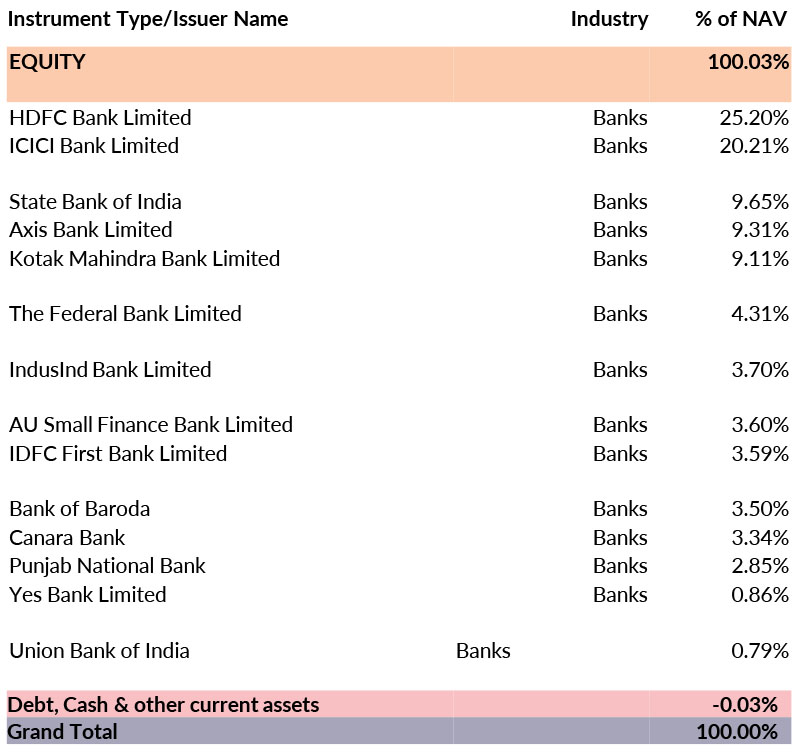
Task: Click the Industry column header
Action: tap(609, 19)
